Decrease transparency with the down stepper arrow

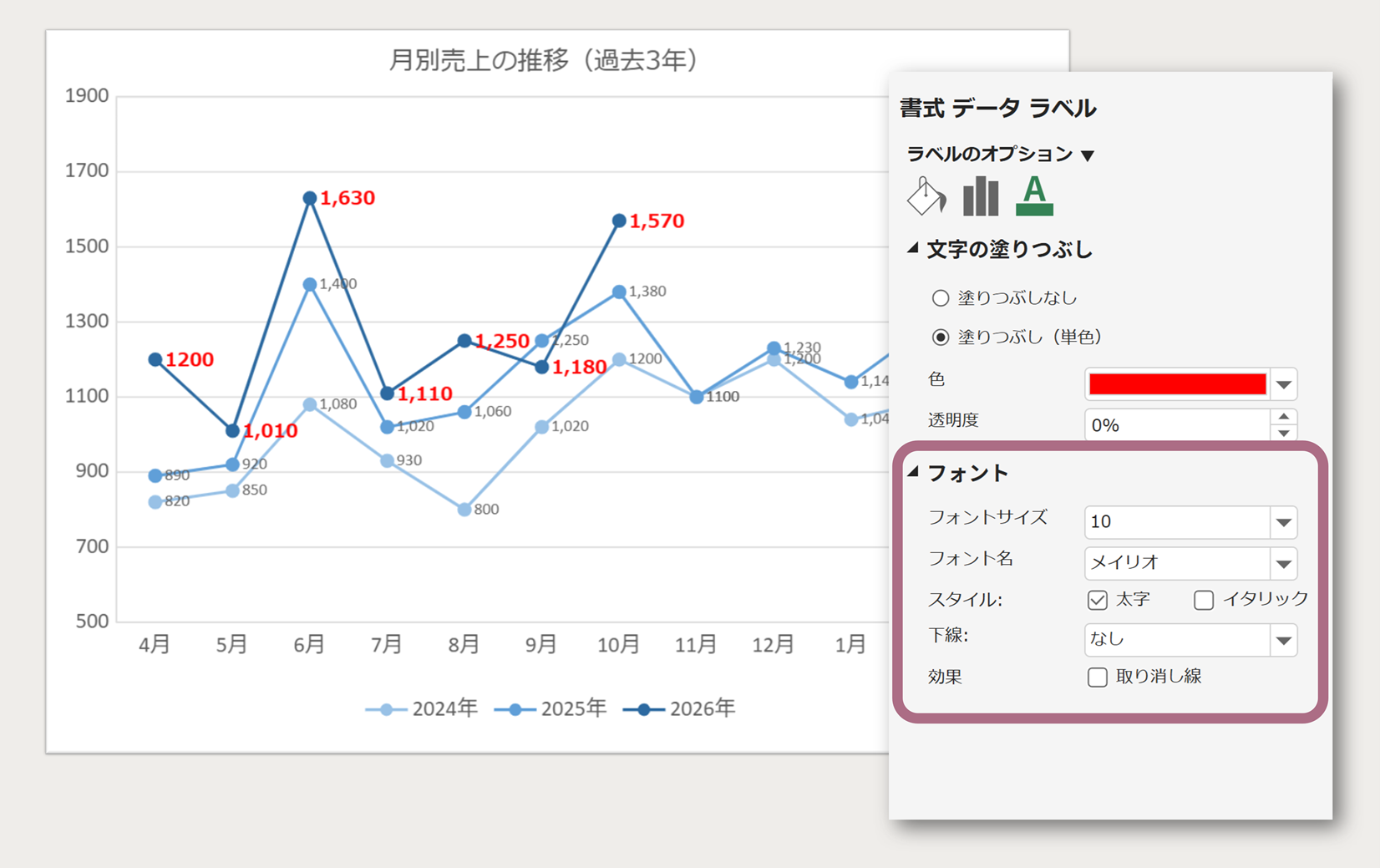point(1284,433)
